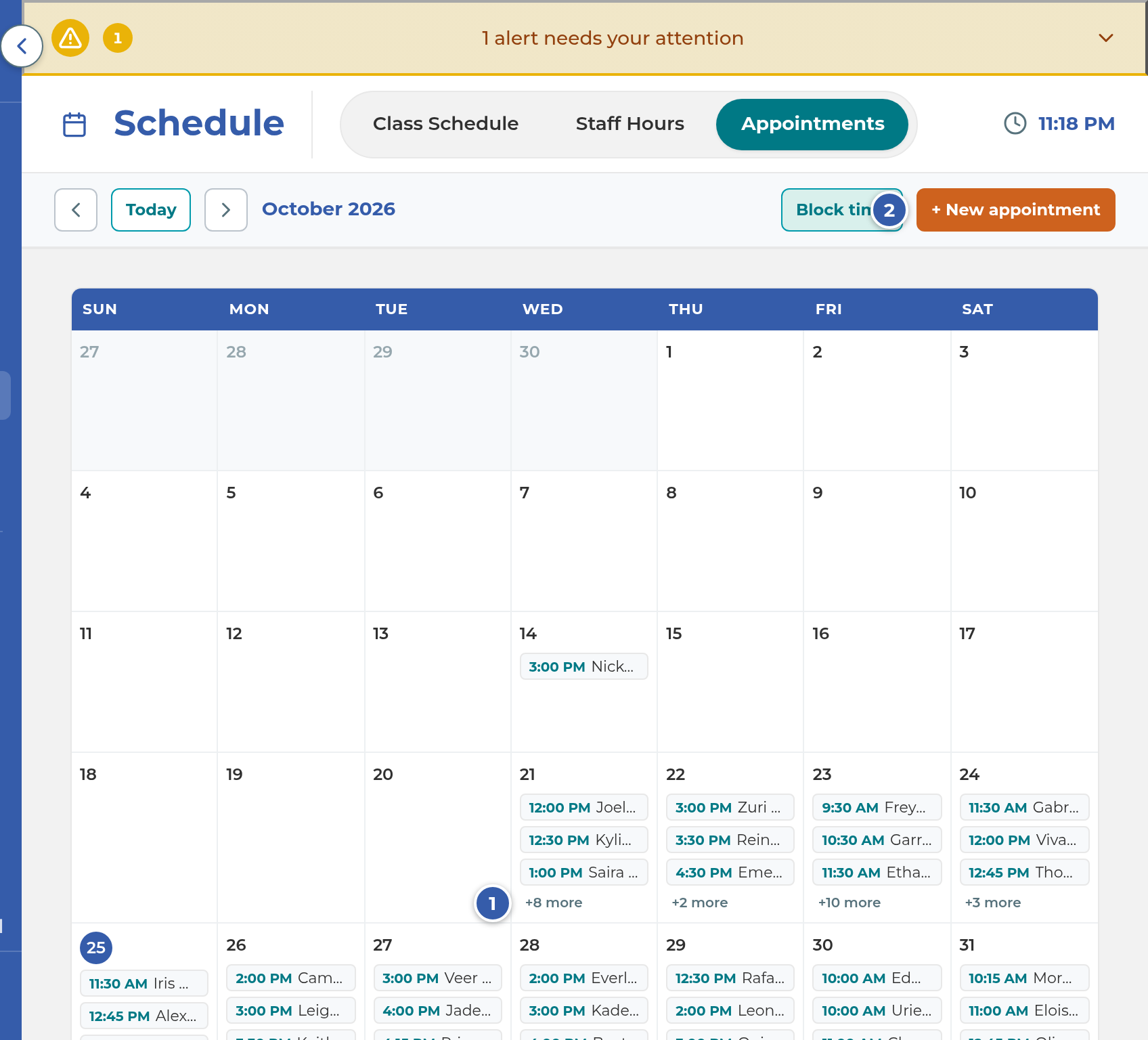Open the 10:30 AM Garr appointment

click(x=877, y=840)
